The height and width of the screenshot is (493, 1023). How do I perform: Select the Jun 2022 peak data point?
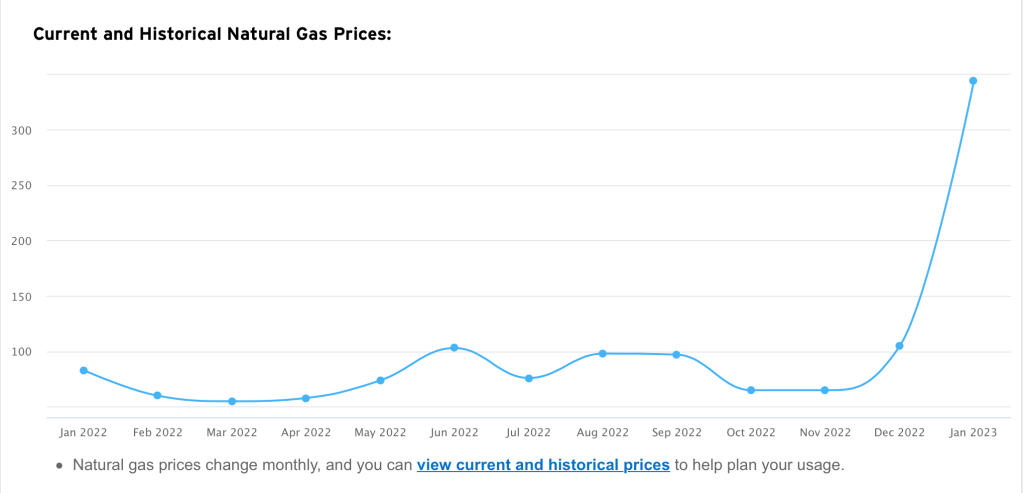(454, 347)
